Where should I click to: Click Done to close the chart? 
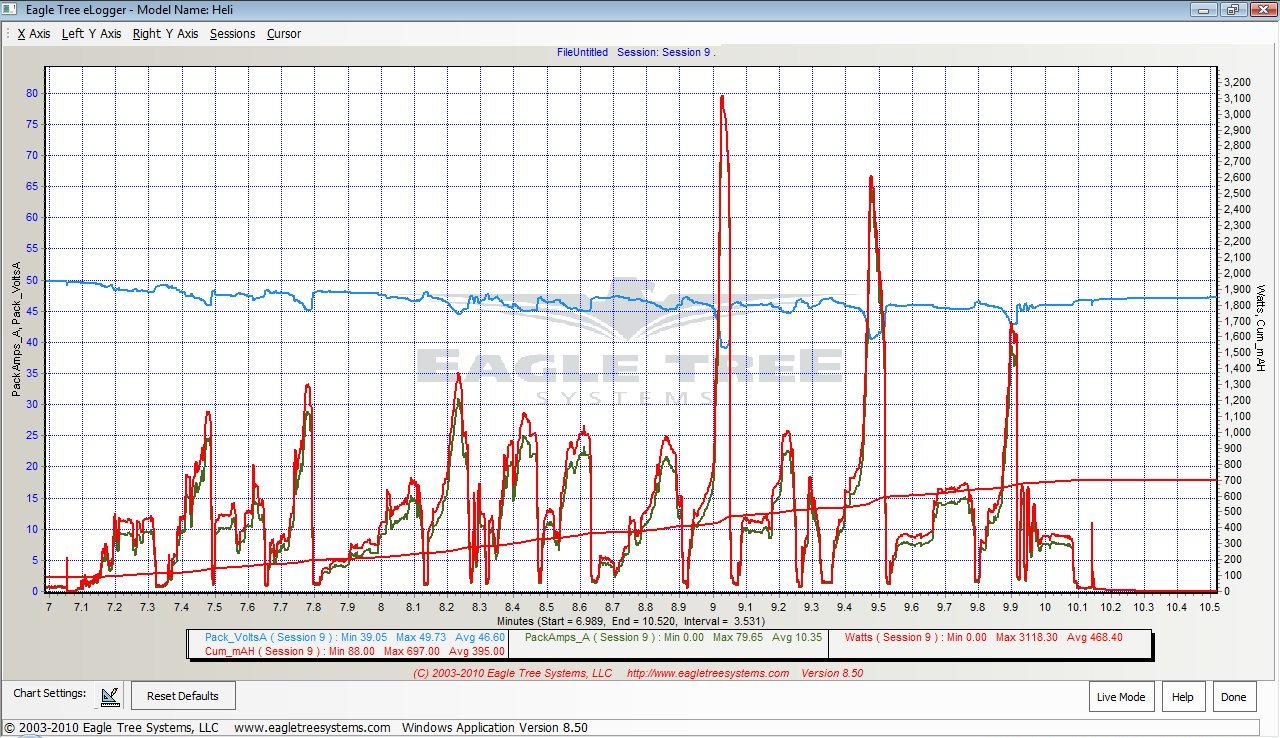(1233, 697)
